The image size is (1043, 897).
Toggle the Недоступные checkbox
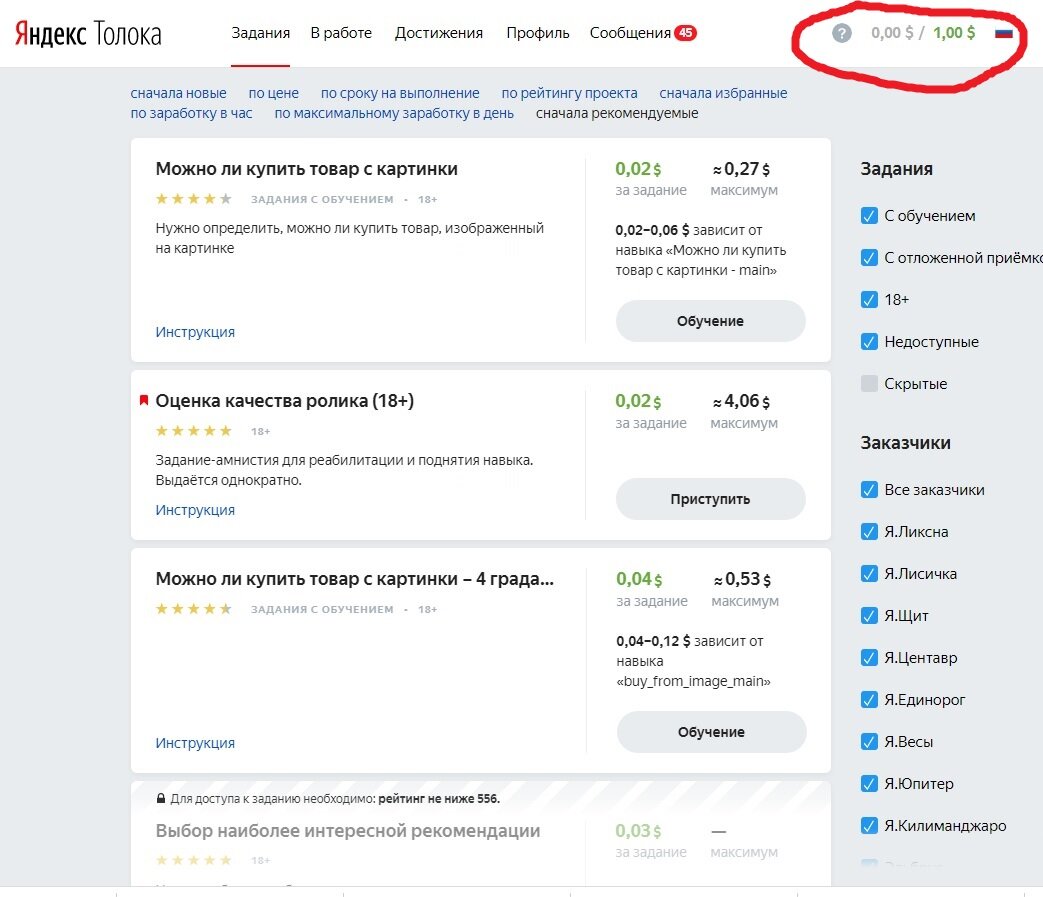(x=869, y=342)
